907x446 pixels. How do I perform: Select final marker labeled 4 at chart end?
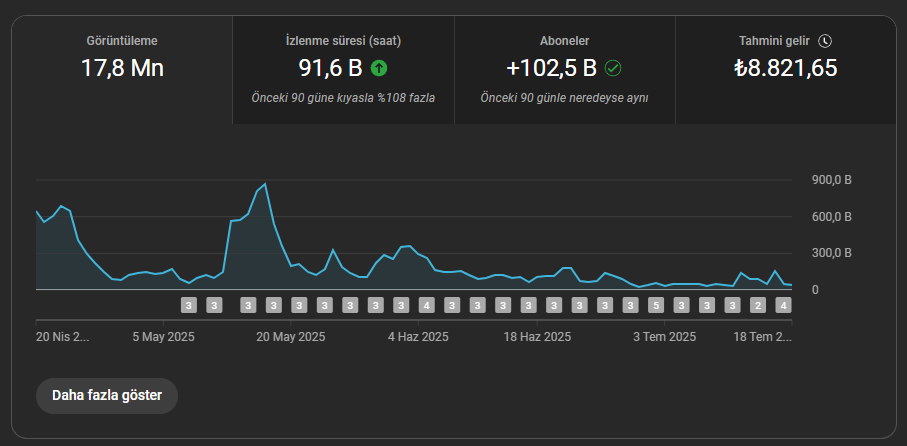pos(784,305)
